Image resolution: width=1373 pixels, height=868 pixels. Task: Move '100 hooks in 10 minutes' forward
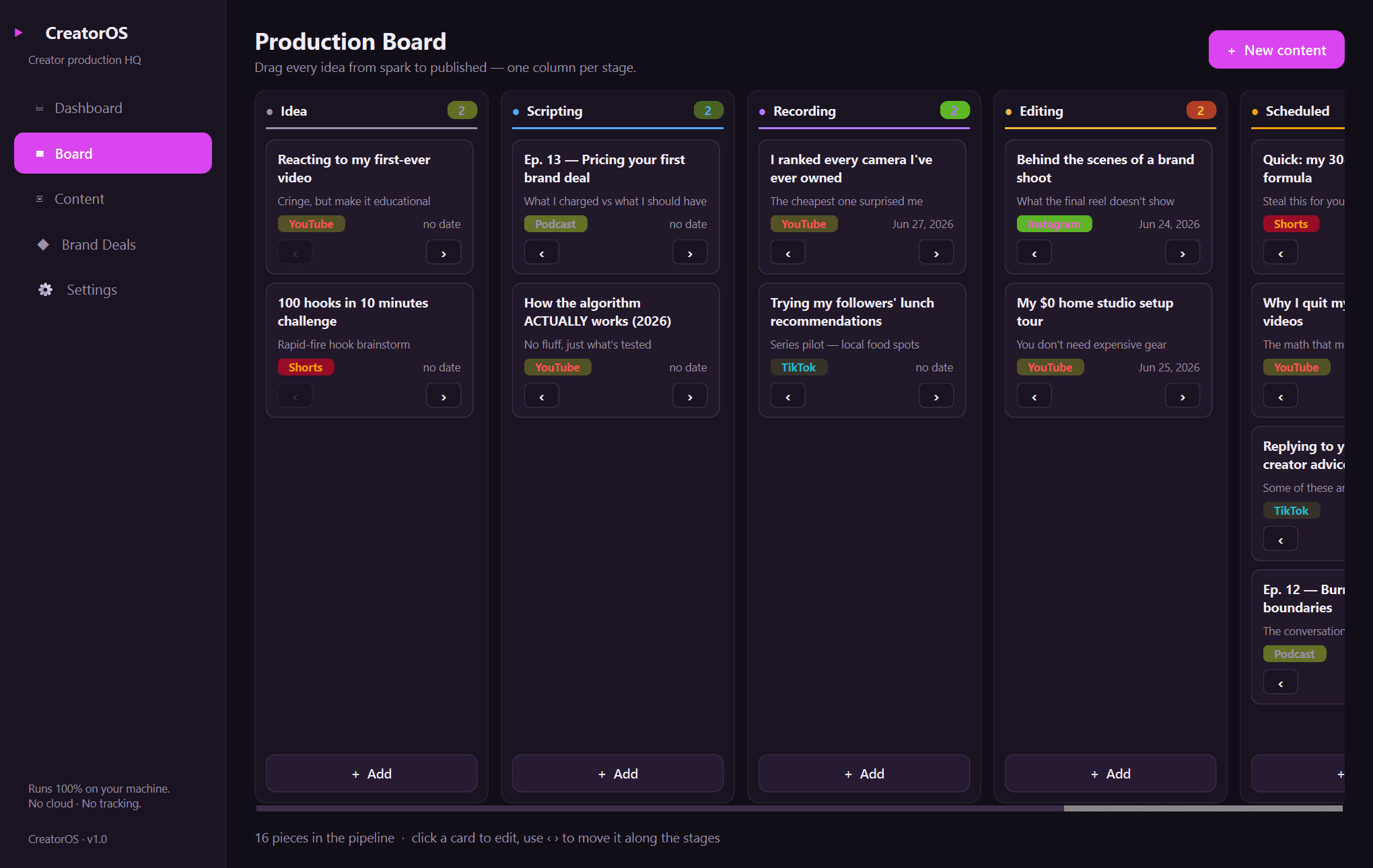coord(444,396)
